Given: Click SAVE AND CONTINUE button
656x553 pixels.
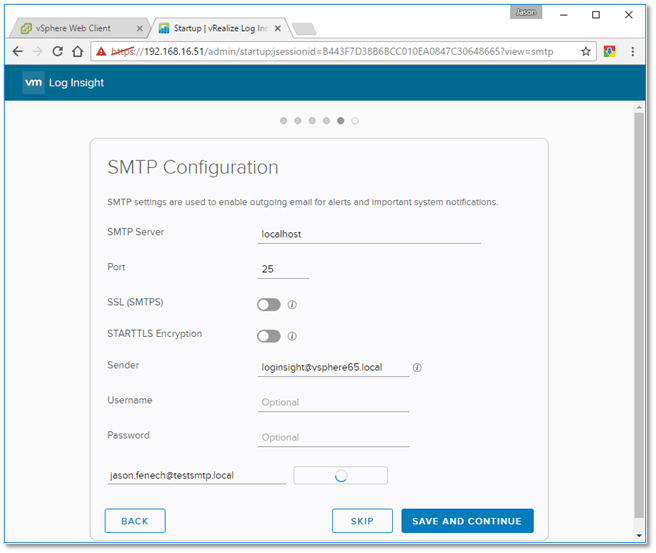Looking at the screenshot, I should (x=467, y=521).
